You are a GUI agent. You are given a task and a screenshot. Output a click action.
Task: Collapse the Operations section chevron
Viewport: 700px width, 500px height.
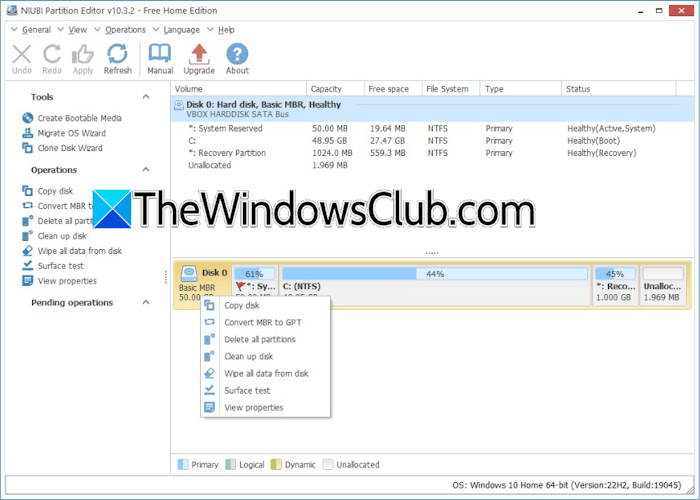[x=146, y=169]
